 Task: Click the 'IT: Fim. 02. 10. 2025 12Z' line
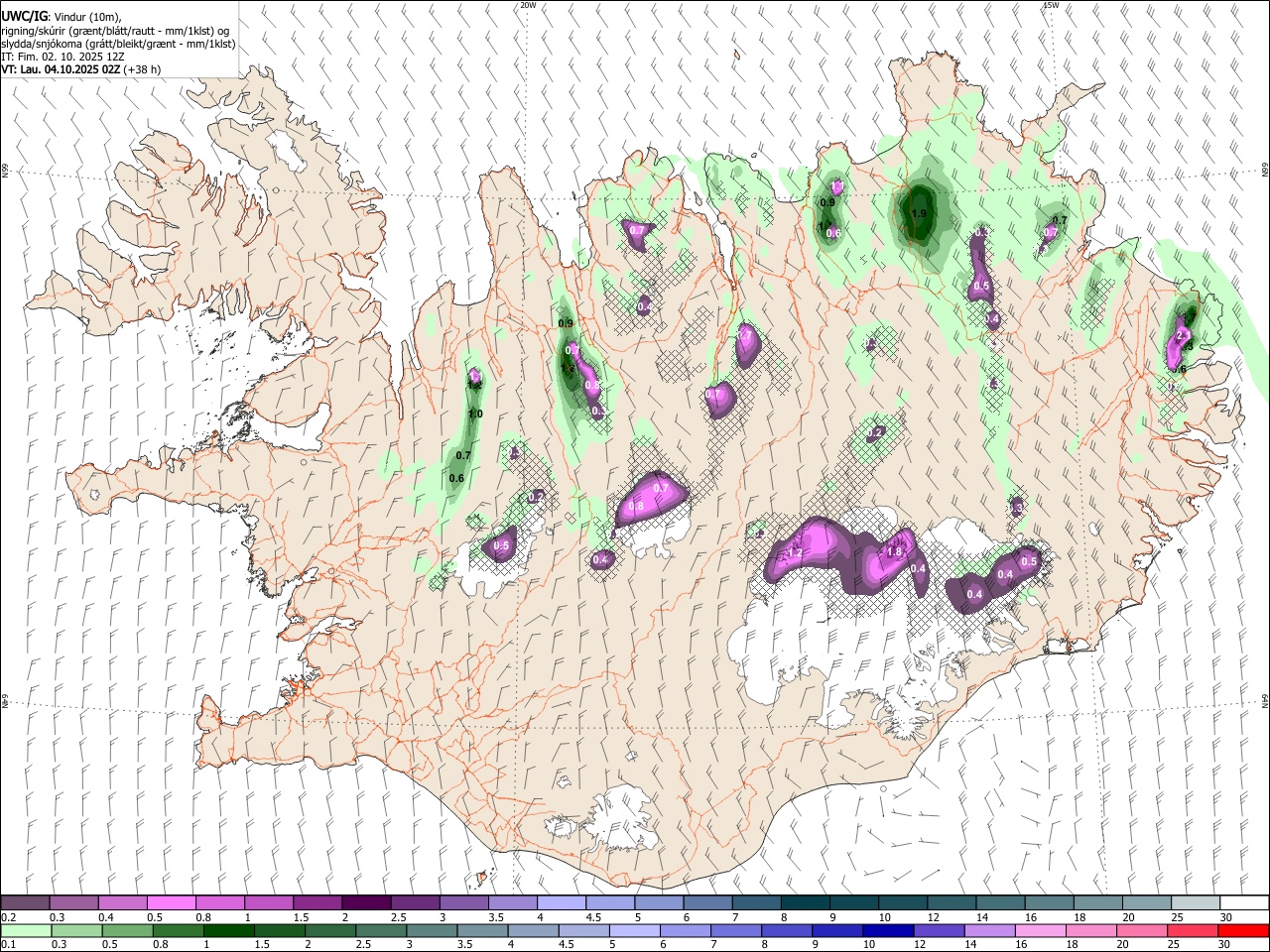65,57
